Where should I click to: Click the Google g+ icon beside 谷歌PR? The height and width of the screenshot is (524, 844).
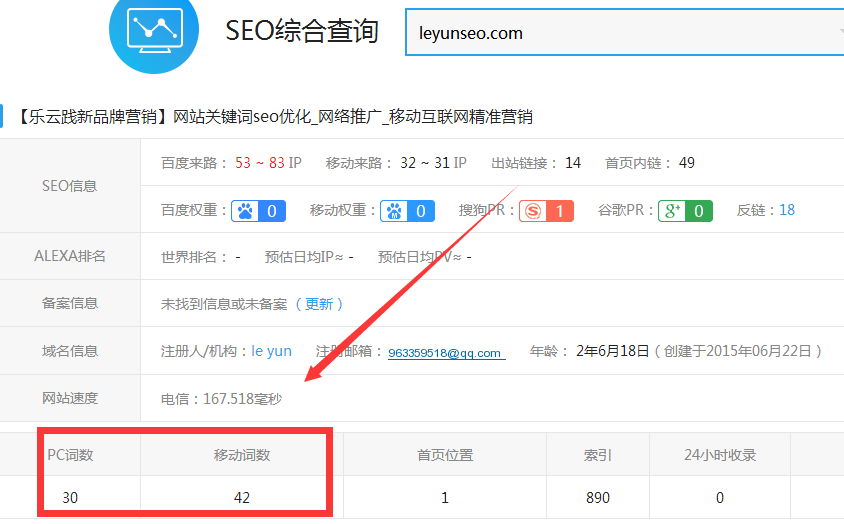(x=672, y=211)
